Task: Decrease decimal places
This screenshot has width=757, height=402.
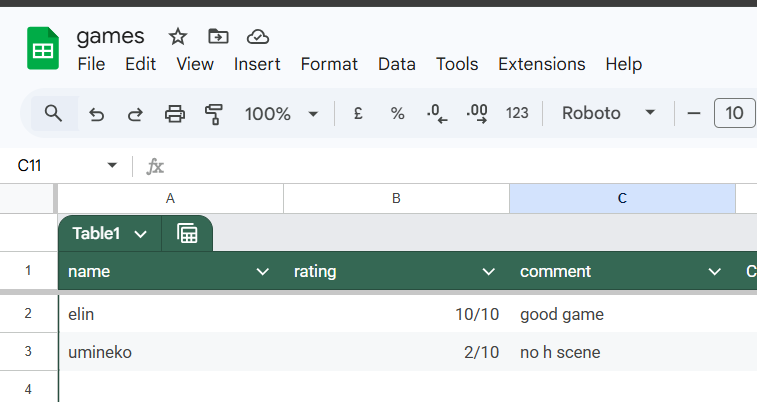Action: point(437,114)
